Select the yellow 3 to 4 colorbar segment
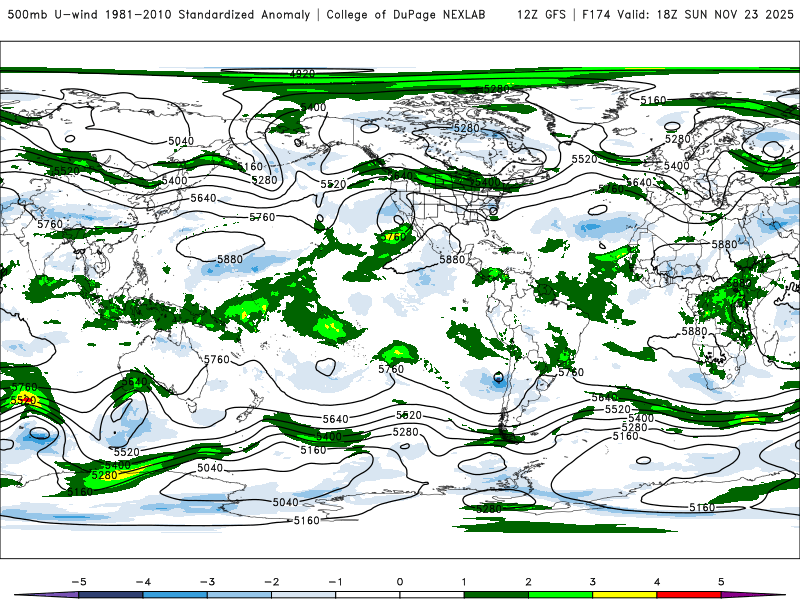The image size is (800, 600). point(625,595)
